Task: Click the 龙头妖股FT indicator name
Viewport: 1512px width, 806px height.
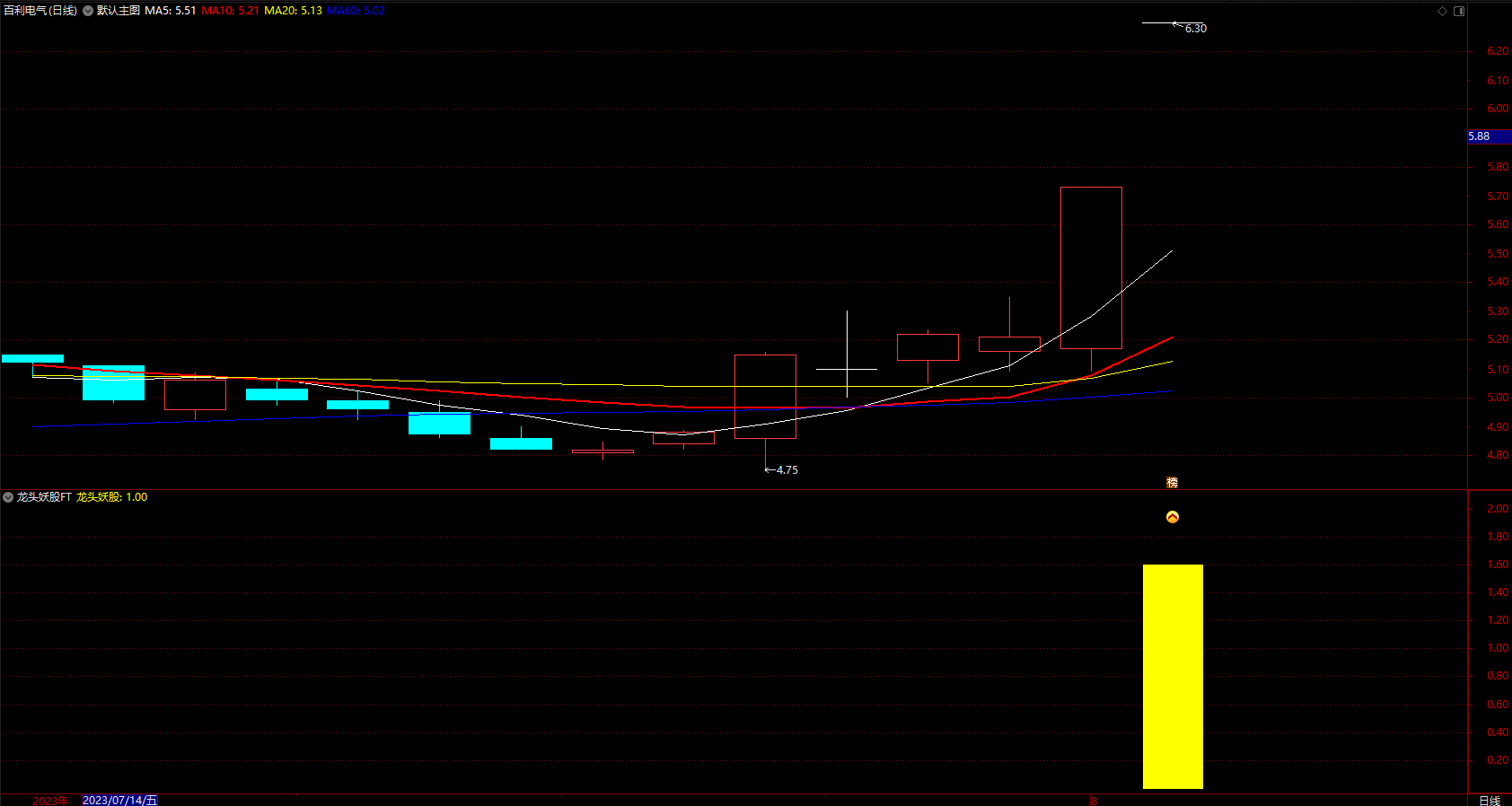Action: click(x=44, y=497)
